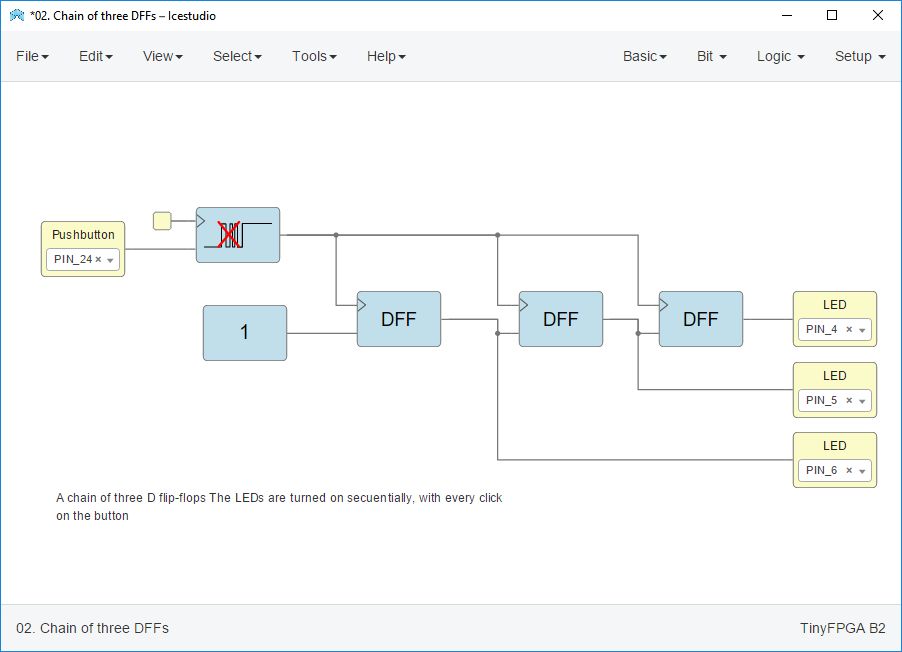Screen dimensions: 902x652
Task: Click the TinyFPGA B2 board label
Action: coord(842,628)
